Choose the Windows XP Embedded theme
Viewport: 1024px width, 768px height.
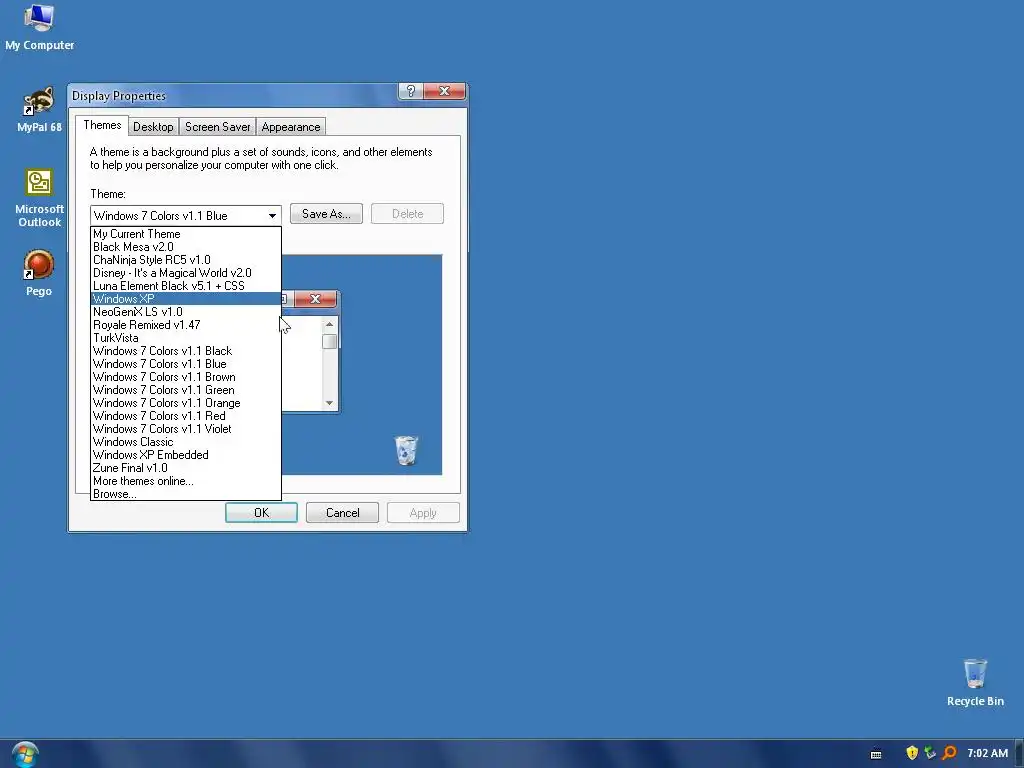185,455
